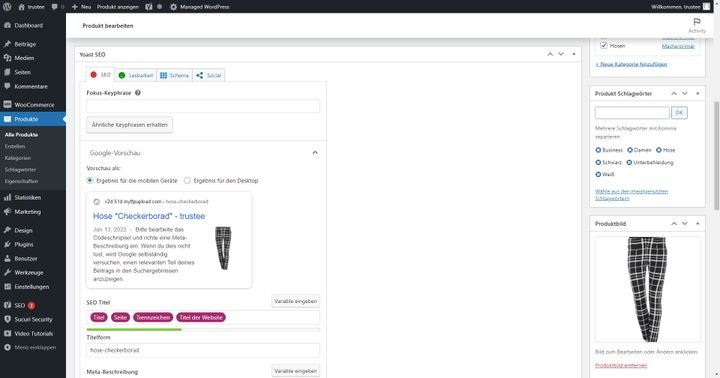
Task: Click the Focus-Keyphrase help question mark
Action: (138, 93)
